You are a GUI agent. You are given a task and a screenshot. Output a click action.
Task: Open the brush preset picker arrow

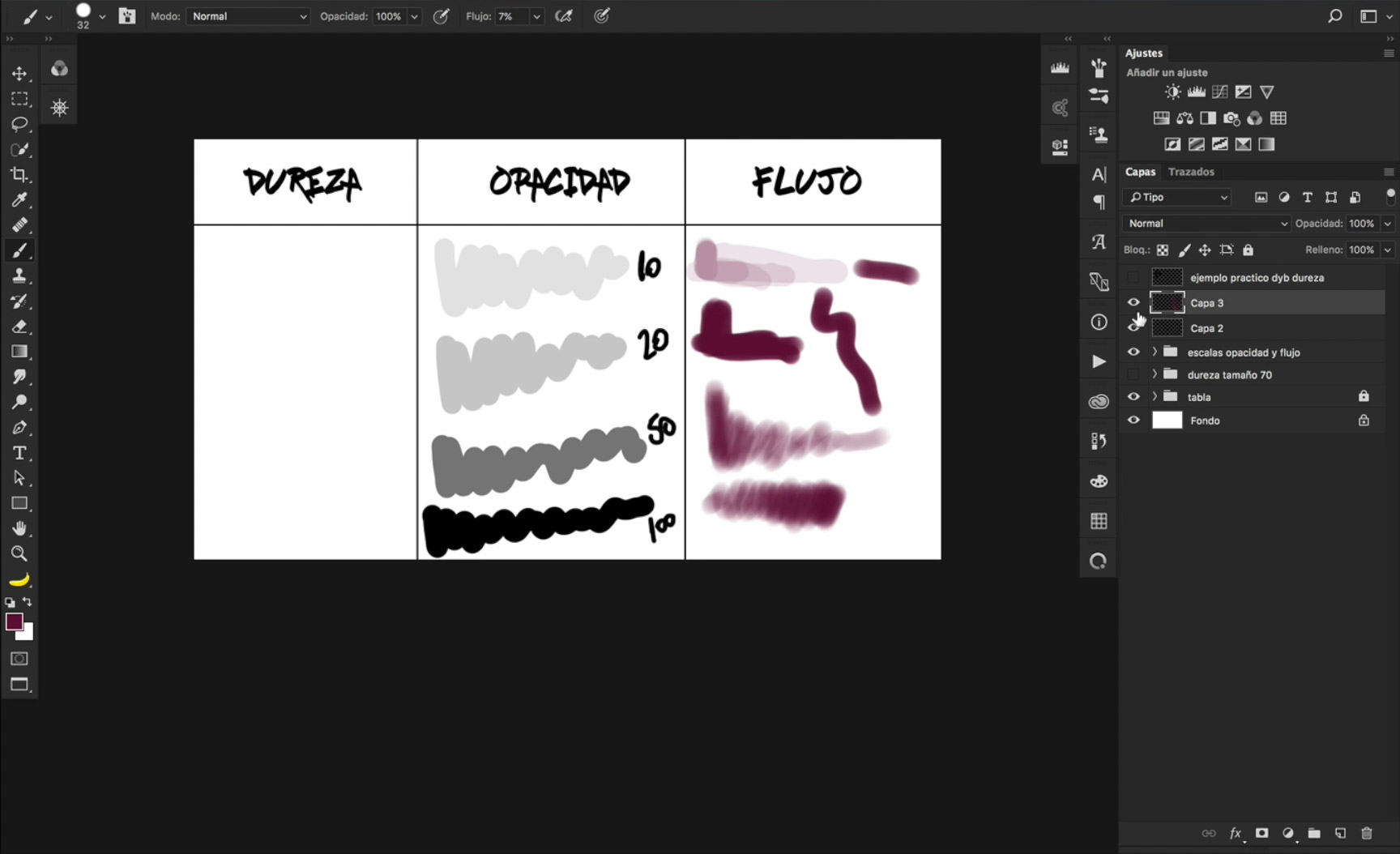click(102, 16)
